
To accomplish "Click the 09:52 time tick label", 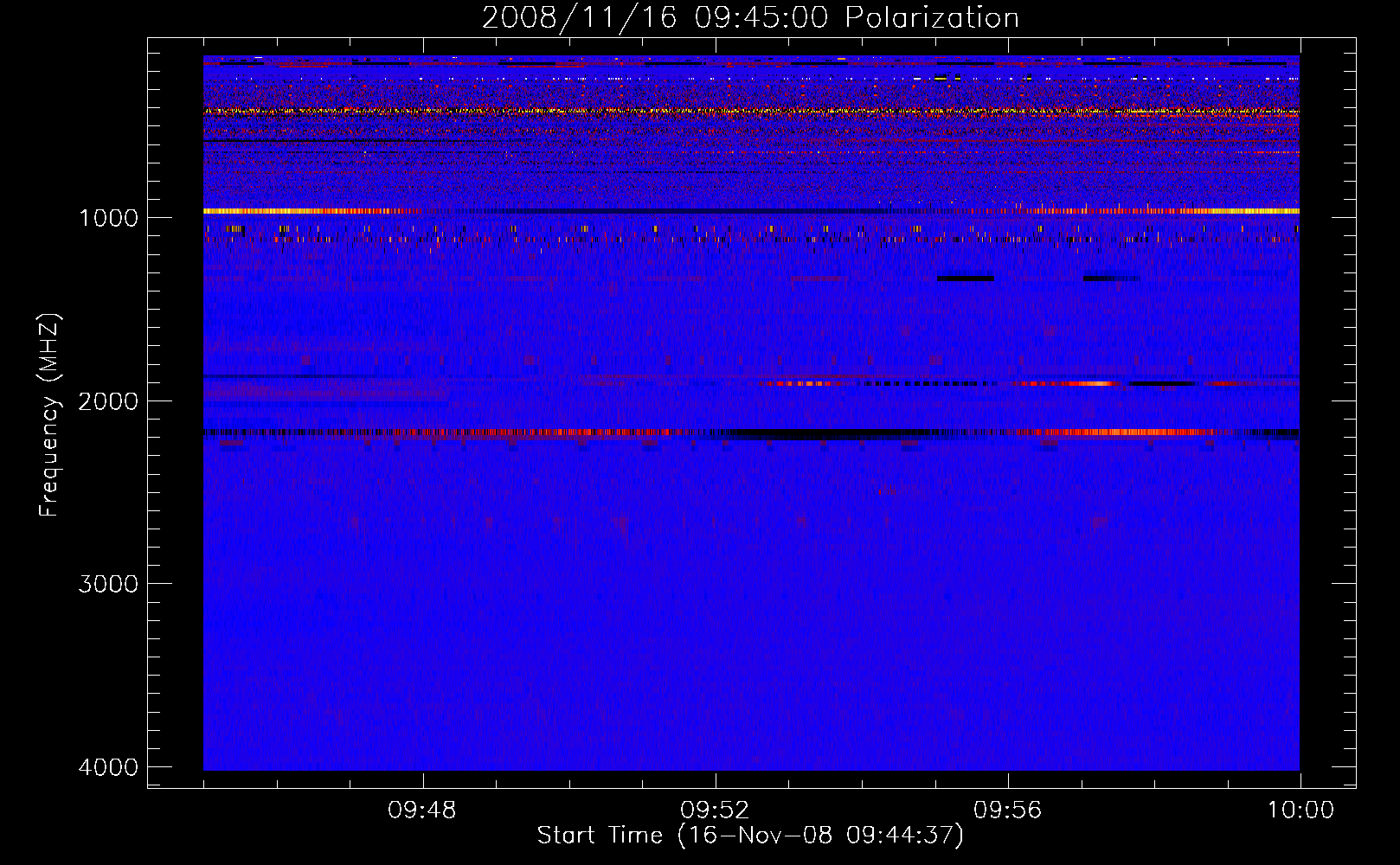I will [x=715, y=811].
